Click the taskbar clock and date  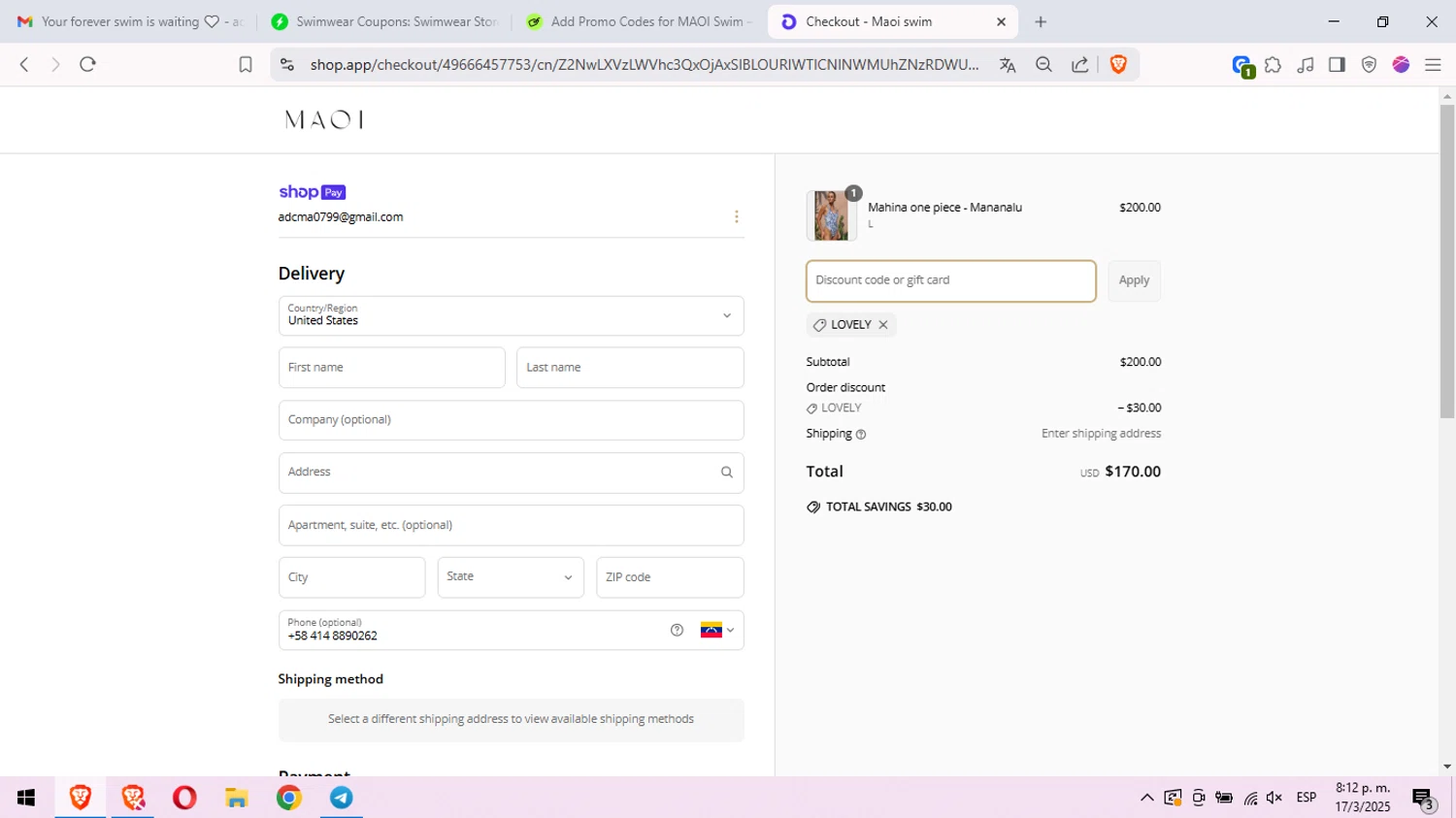pyautogui.click(x=1363, y=798)
